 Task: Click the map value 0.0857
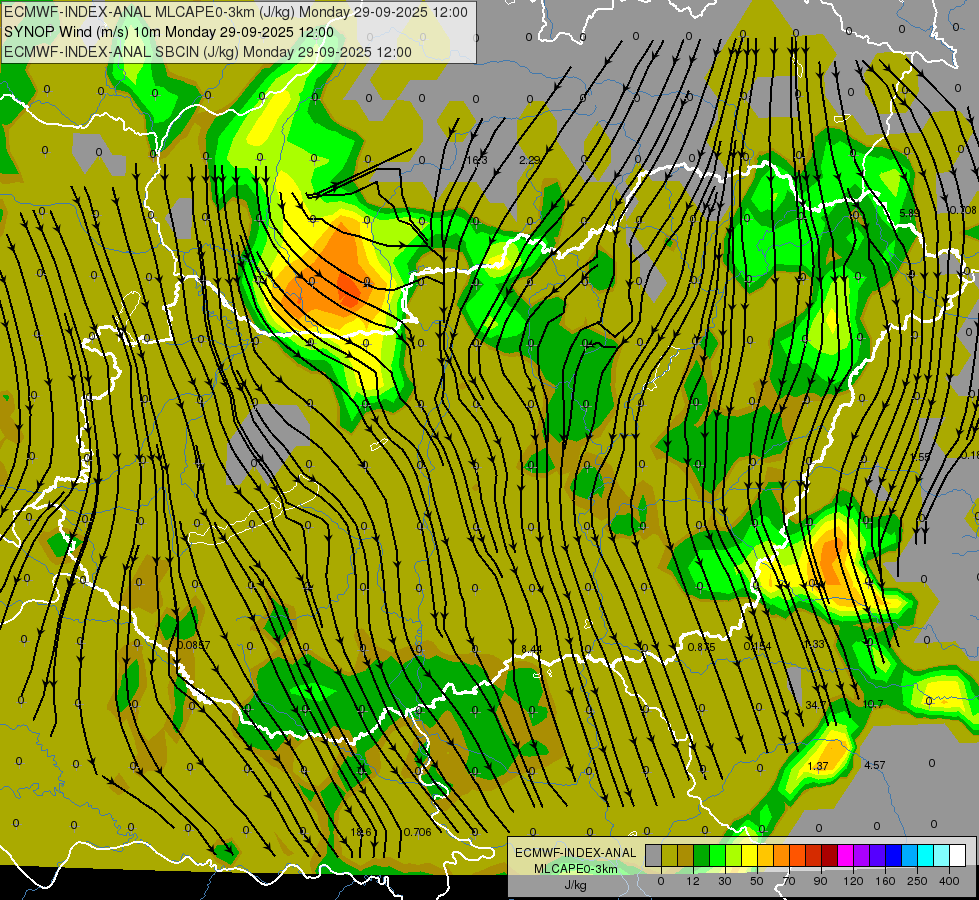(x=194, y=645)
